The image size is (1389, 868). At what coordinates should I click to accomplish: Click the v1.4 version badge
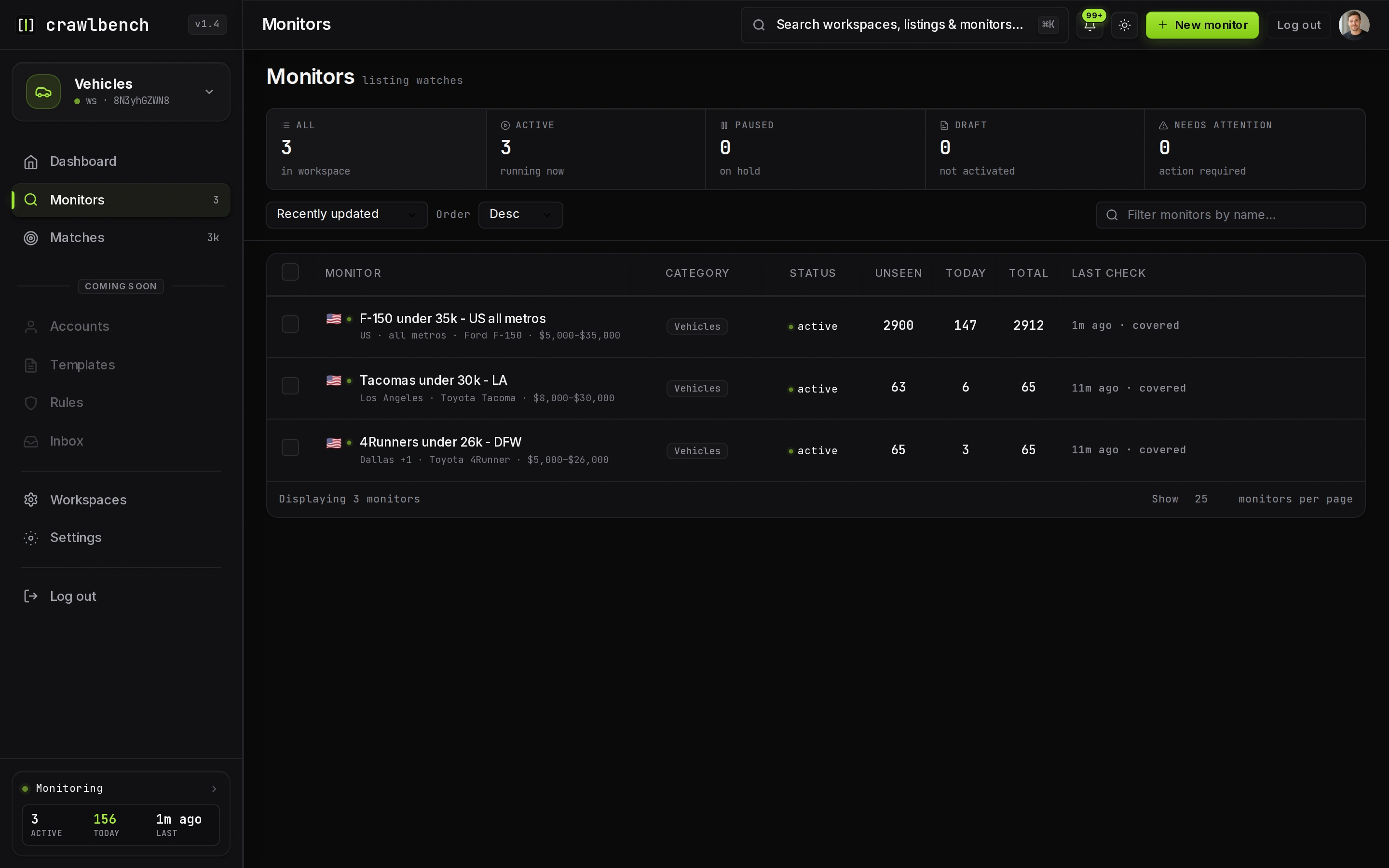click(x=207, y=25)
